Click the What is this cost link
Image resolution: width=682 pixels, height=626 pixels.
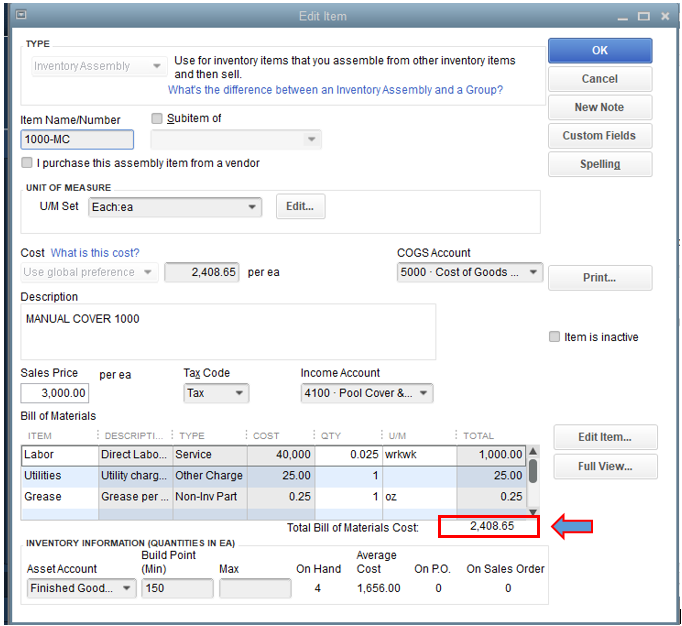(x=95, y=253)
